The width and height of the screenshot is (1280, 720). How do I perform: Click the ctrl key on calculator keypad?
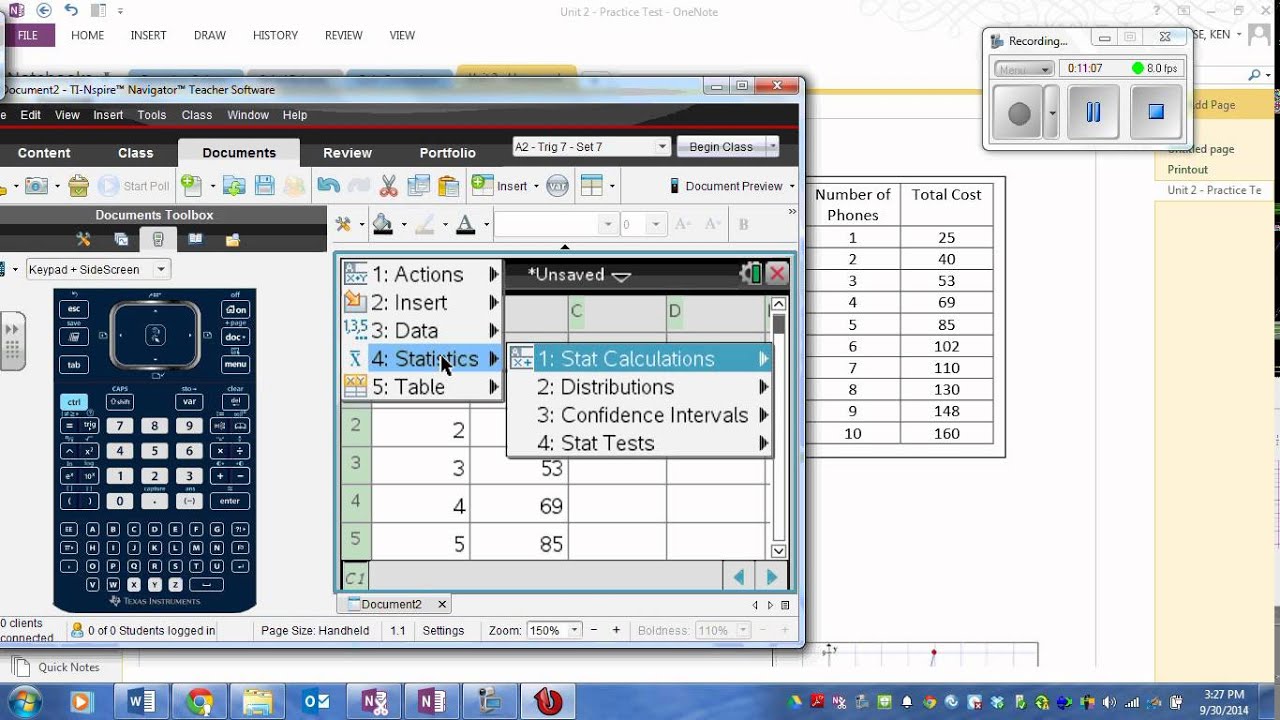click(x=74, y=402)
